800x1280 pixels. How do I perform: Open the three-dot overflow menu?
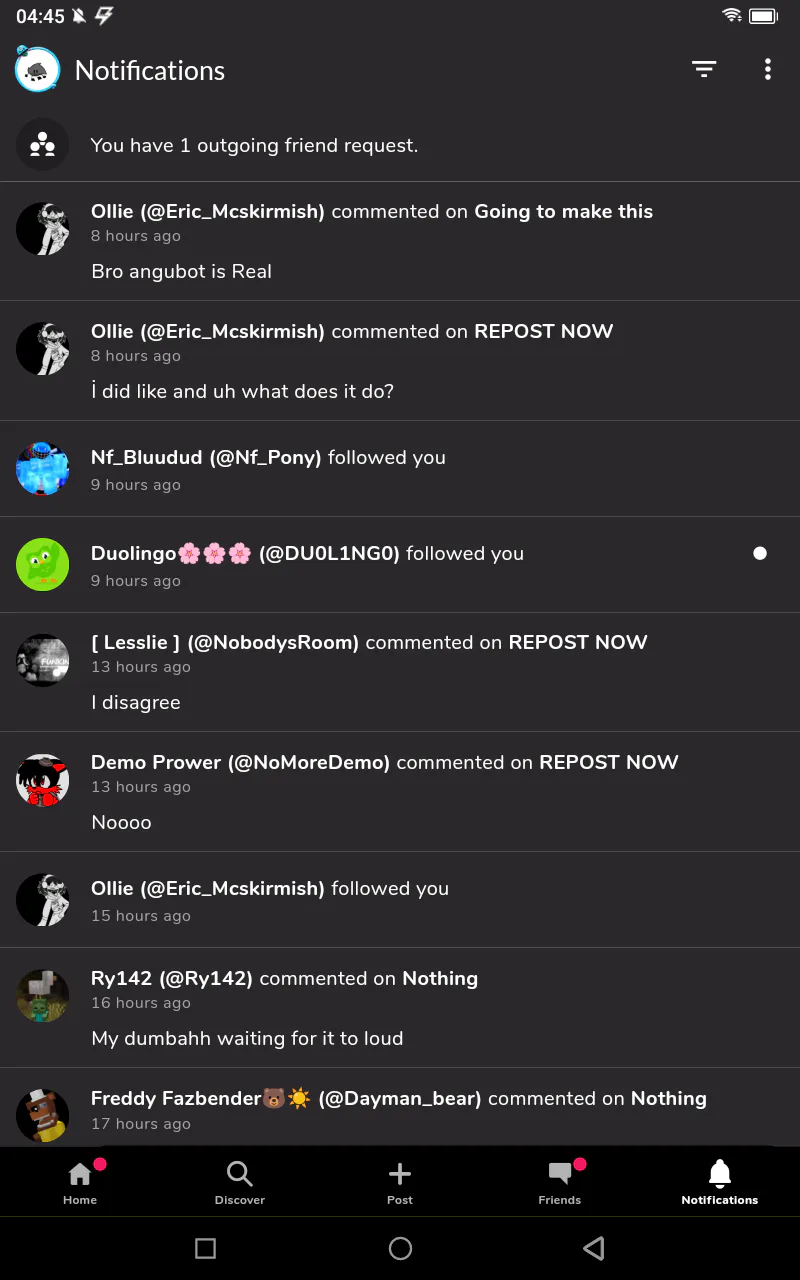coord(767,69)
